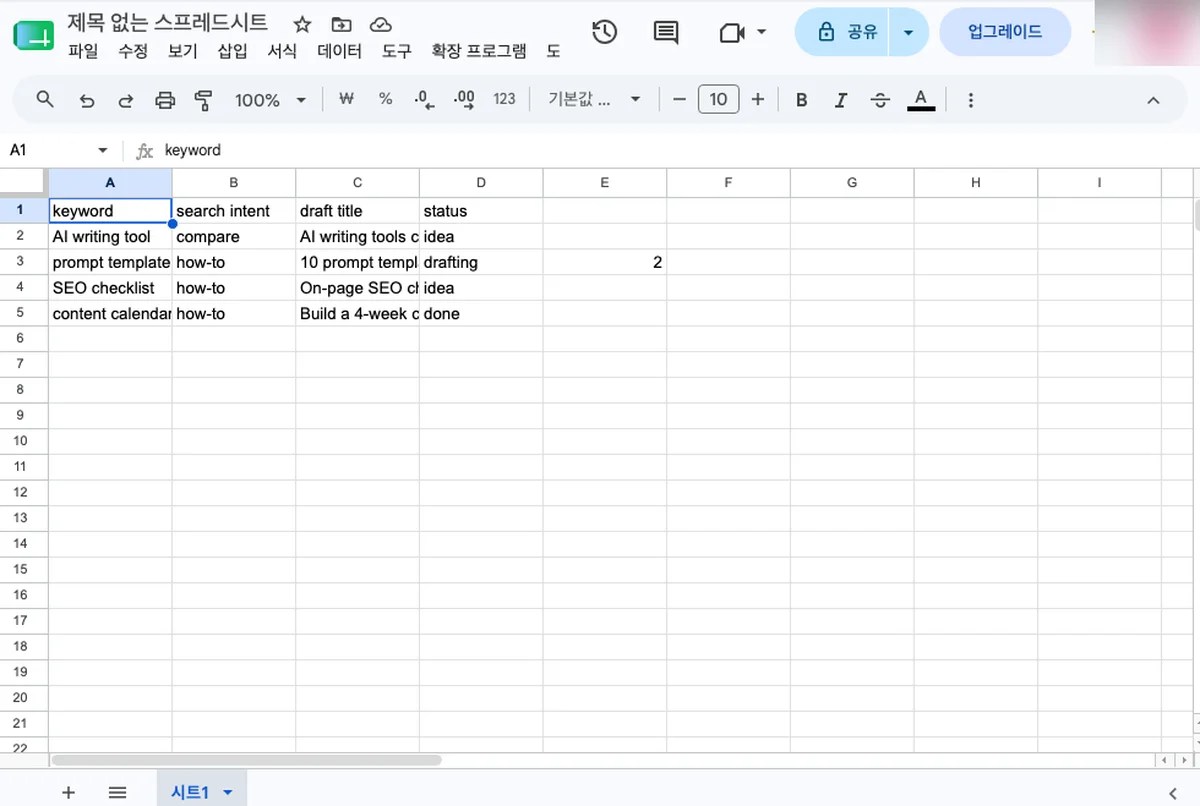Activate the paint format roller
1200x806 pixels.
(204, 100)
